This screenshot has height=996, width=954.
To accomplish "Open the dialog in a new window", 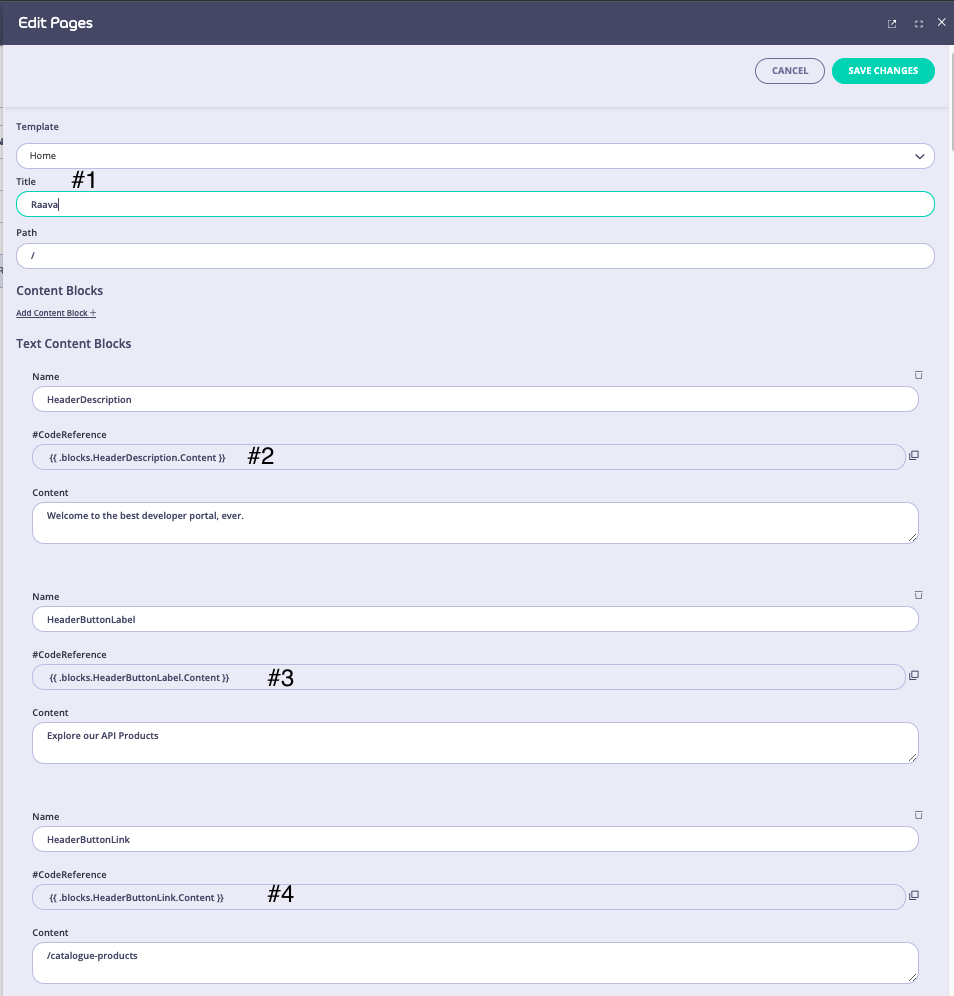I will click(x=890, y=23).
